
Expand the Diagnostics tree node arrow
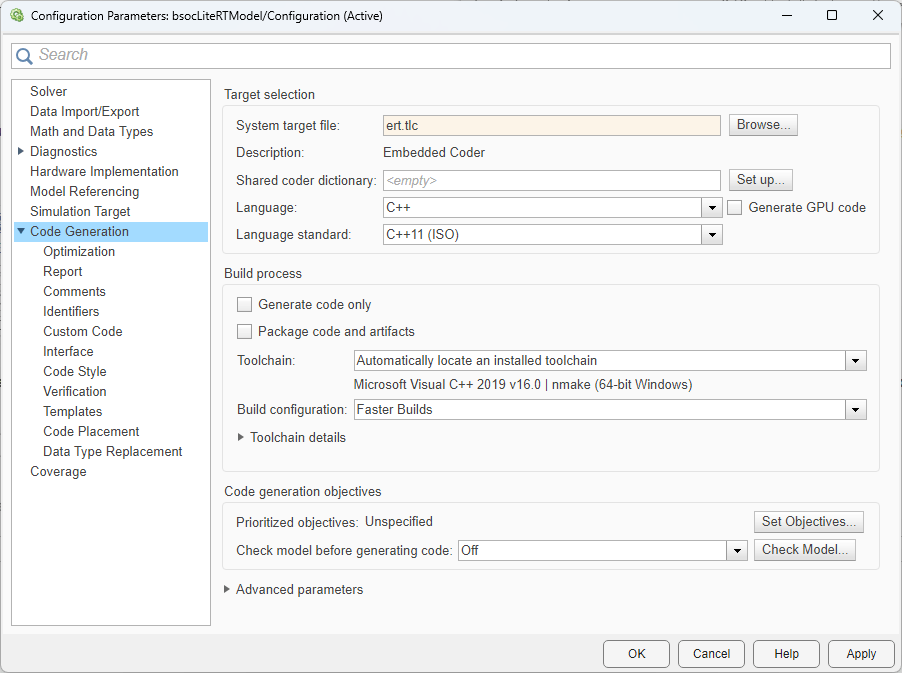[21, 152]
